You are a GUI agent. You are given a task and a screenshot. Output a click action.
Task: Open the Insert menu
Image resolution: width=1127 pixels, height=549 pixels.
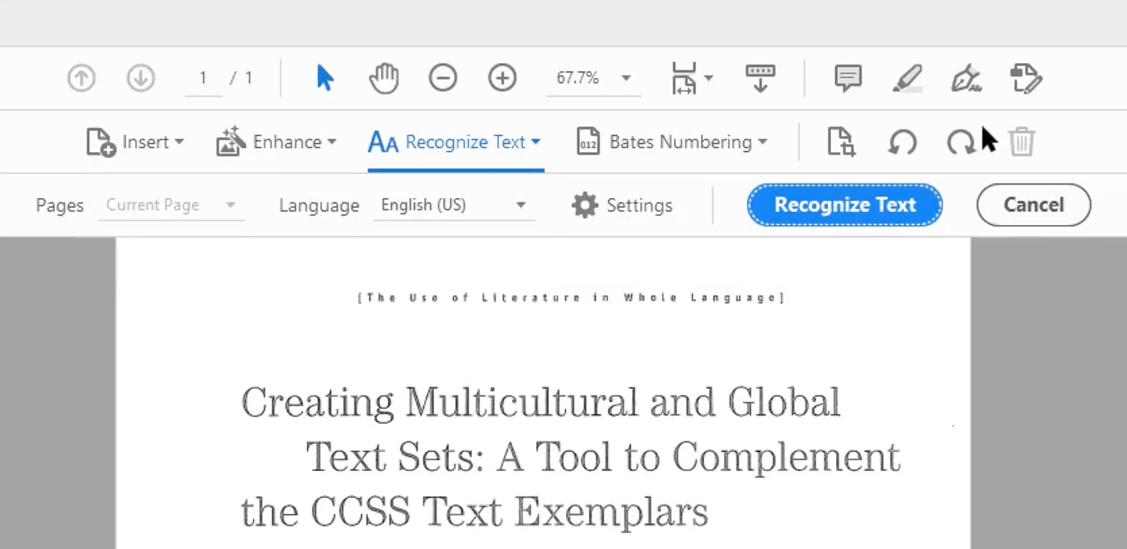135,143
